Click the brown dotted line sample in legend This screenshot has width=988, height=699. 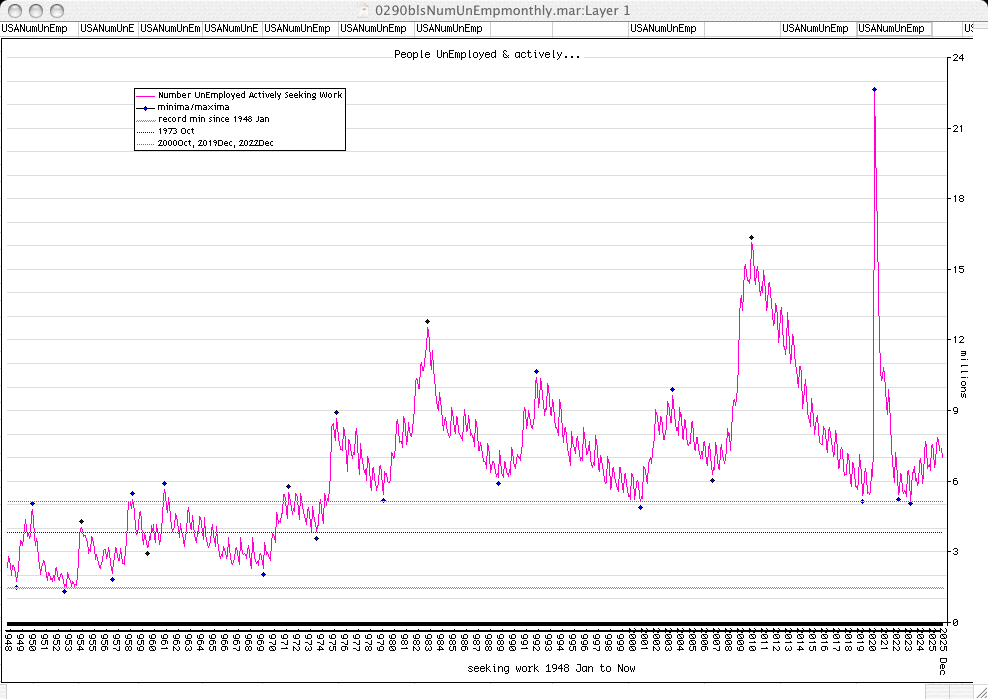(144, 143)
